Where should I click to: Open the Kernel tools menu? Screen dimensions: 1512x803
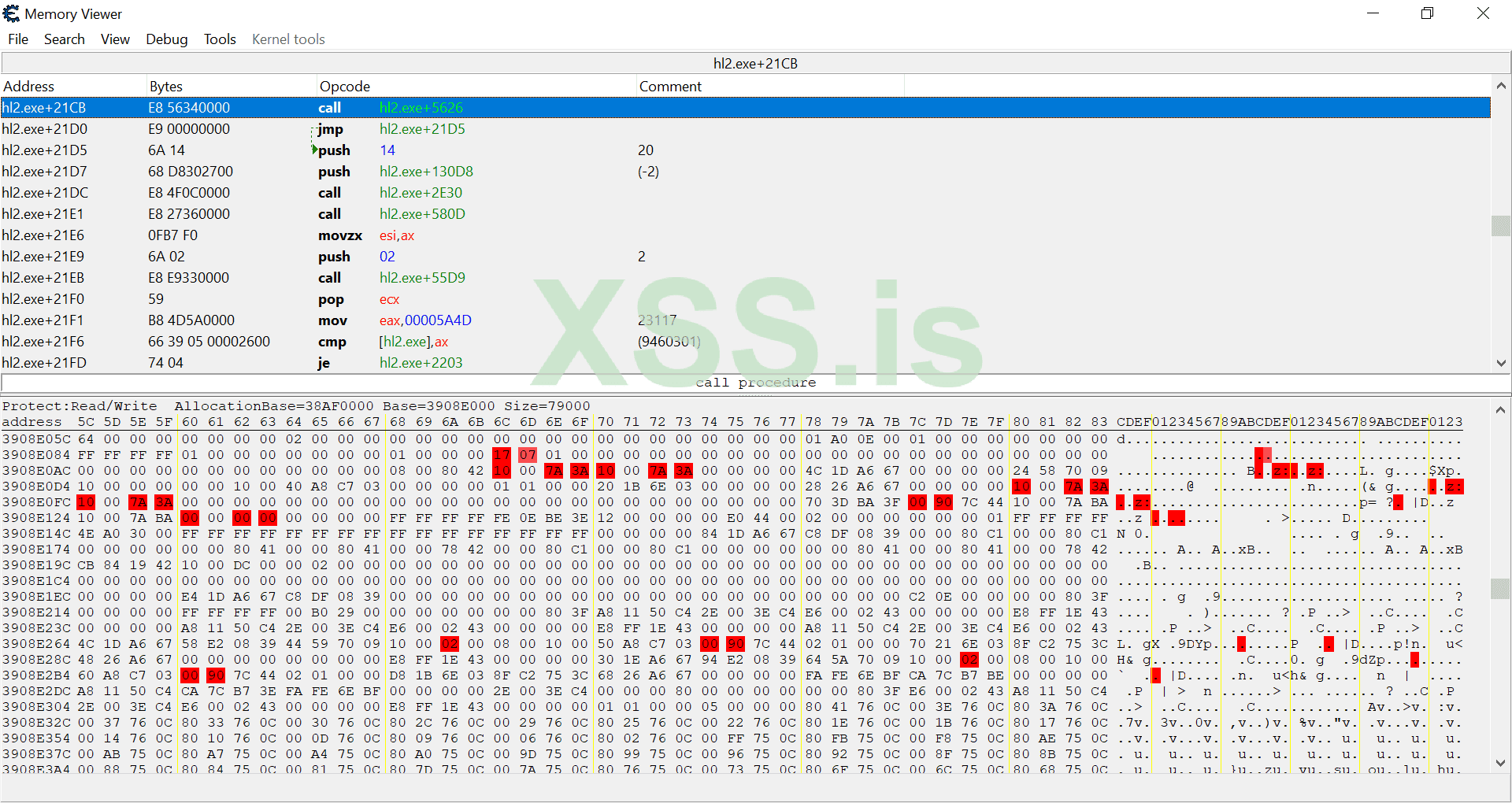click(288, 39)
